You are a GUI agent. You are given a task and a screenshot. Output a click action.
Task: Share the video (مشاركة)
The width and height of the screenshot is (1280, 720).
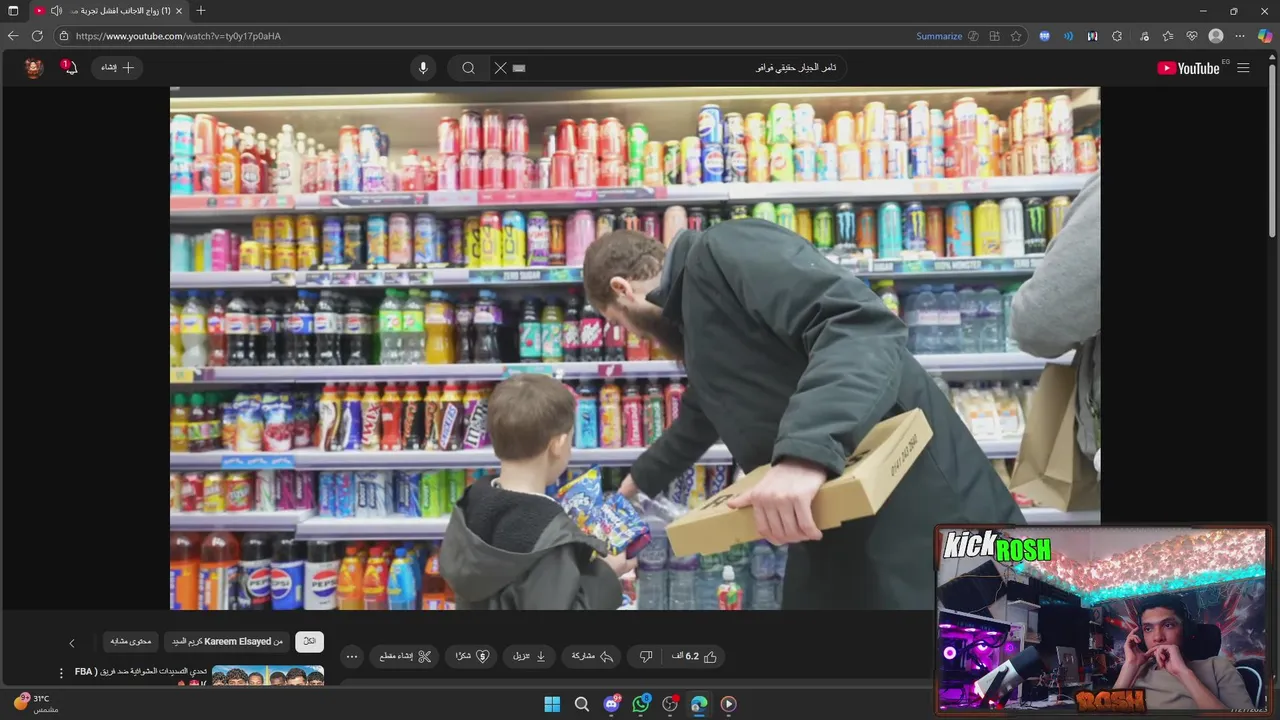pos(591,656)
